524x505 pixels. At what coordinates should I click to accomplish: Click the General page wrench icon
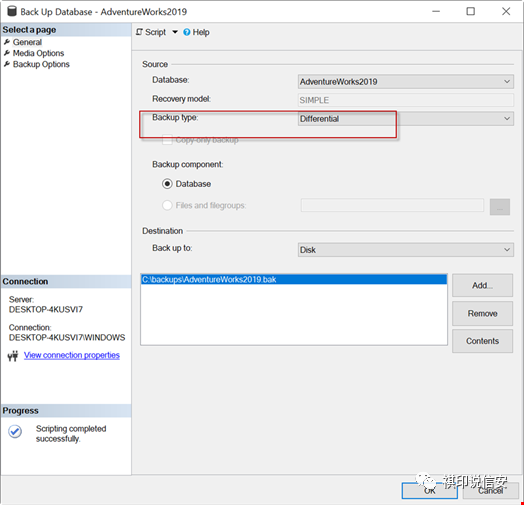(x=7, y=42)
